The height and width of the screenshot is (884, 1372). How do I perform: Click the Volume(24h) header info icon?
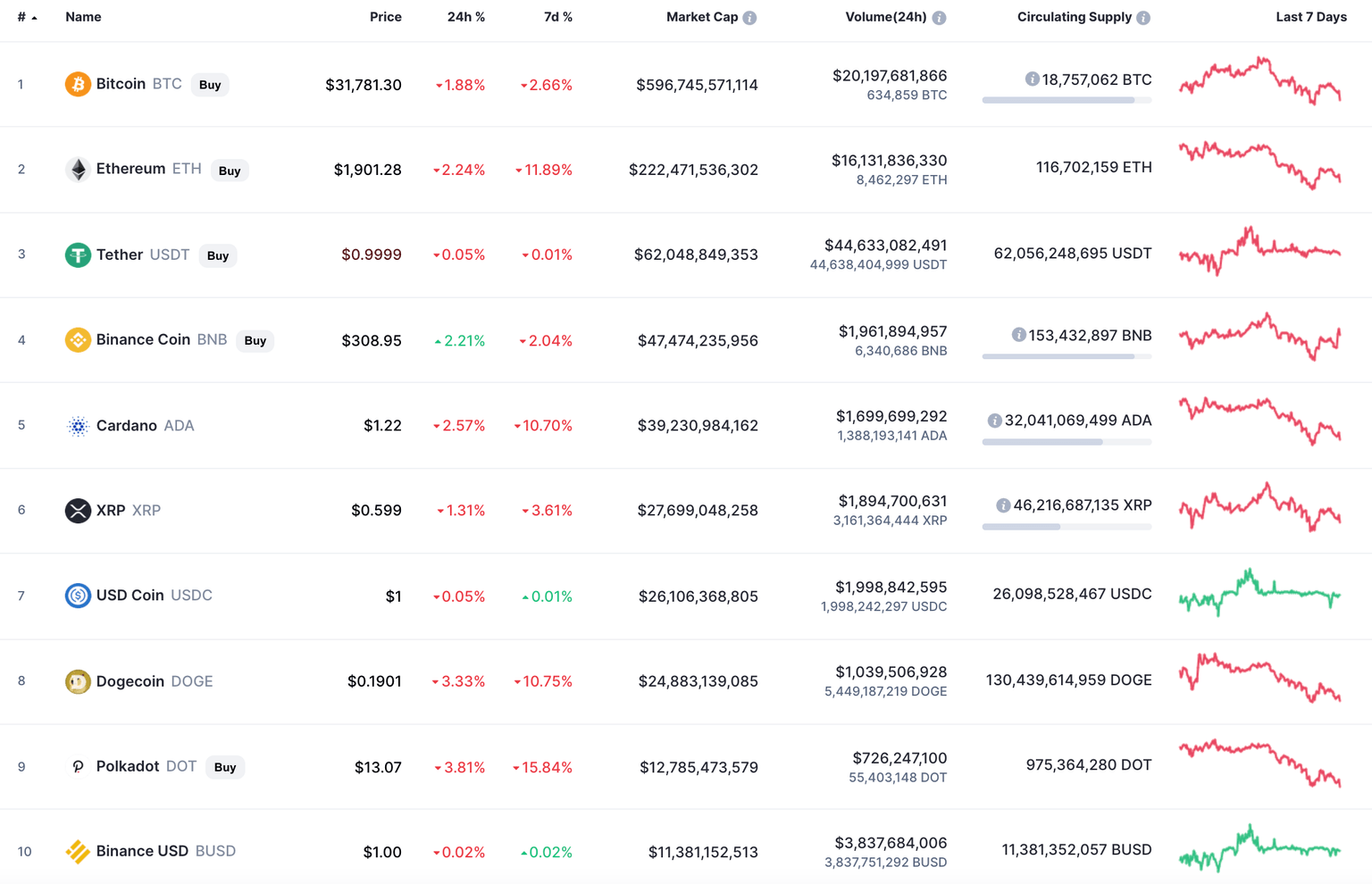click(x=939, y=18)
